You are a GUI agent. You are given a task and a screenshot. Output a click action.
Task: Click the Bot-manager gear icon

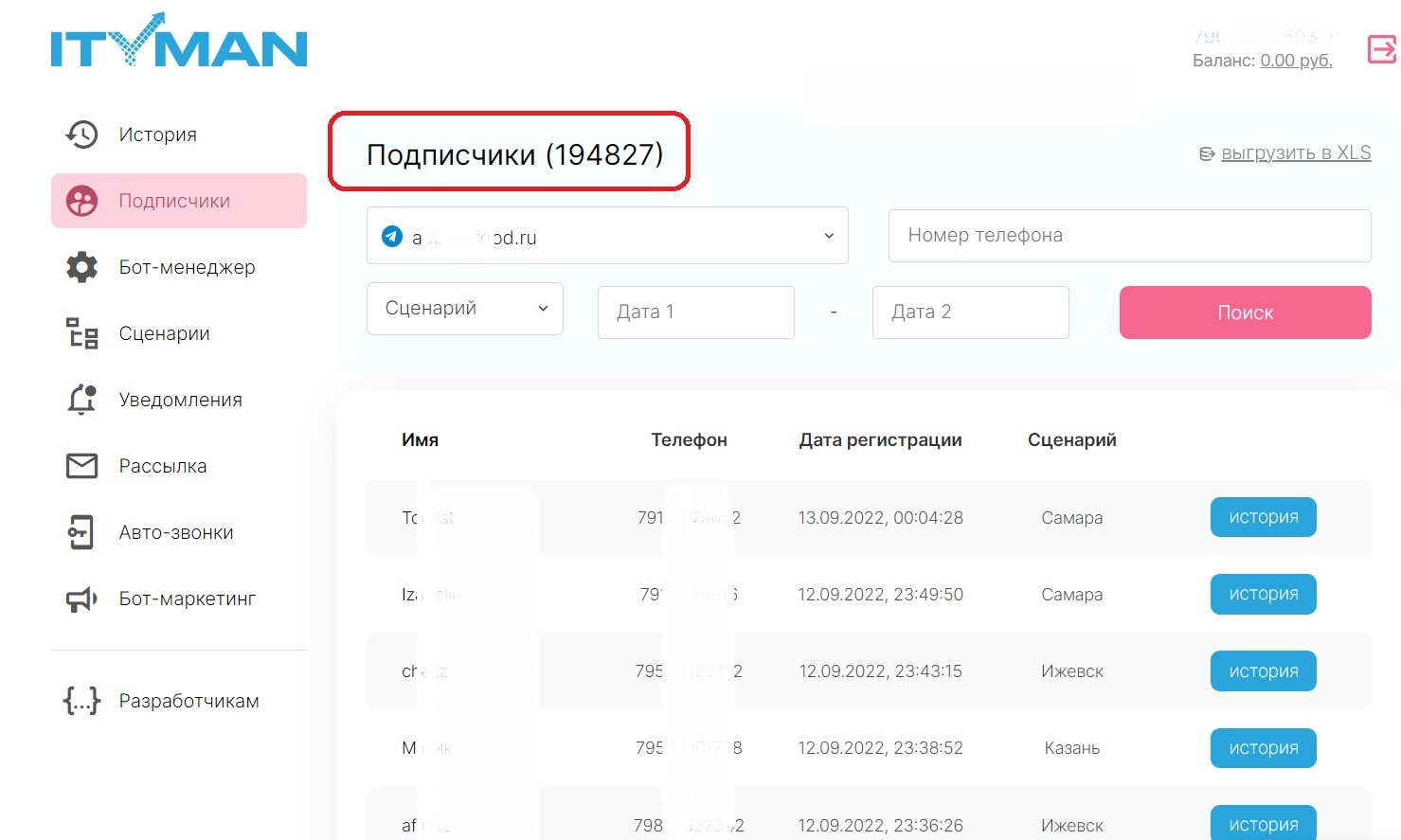pyautogui.click(x=81, y=267)
